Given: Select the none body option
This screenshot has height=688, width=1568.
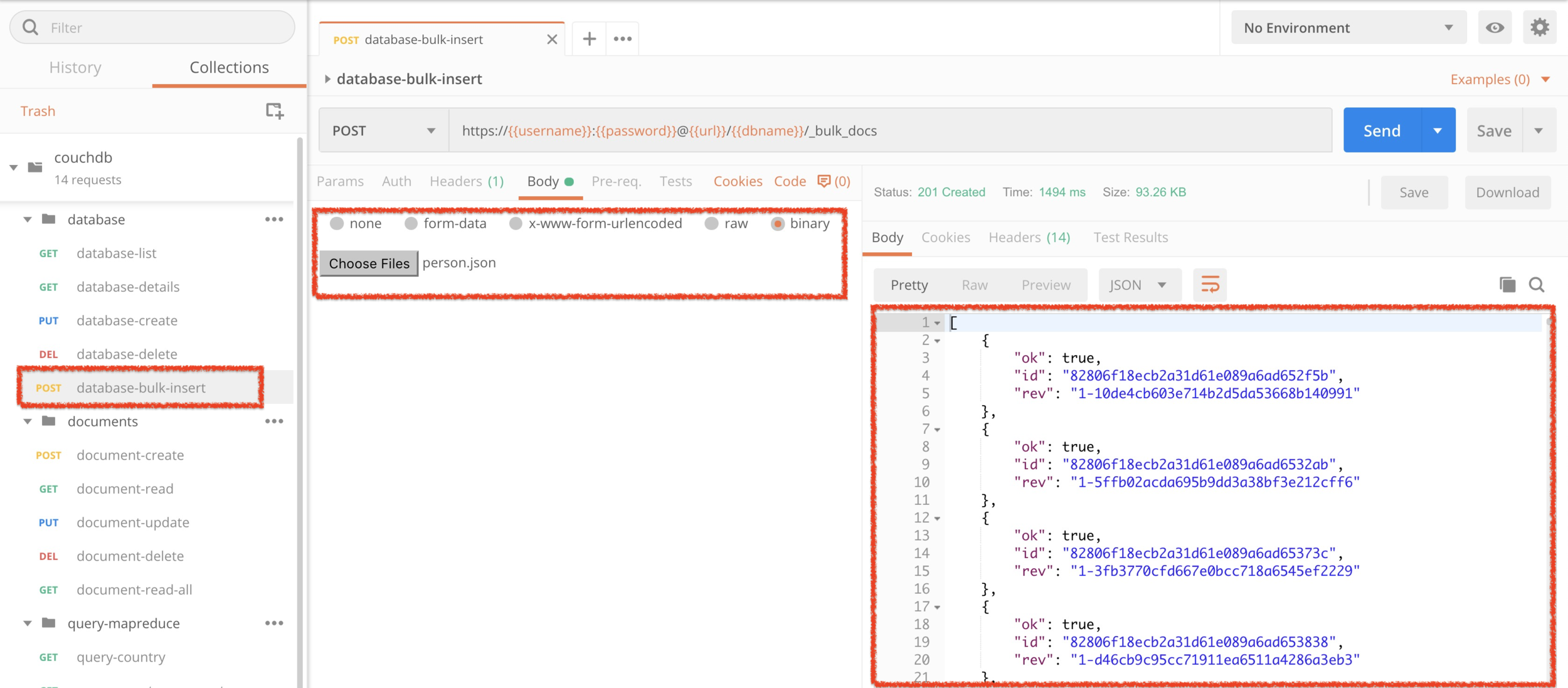Looking at the screenshot, I should click(x=337, y=224).
